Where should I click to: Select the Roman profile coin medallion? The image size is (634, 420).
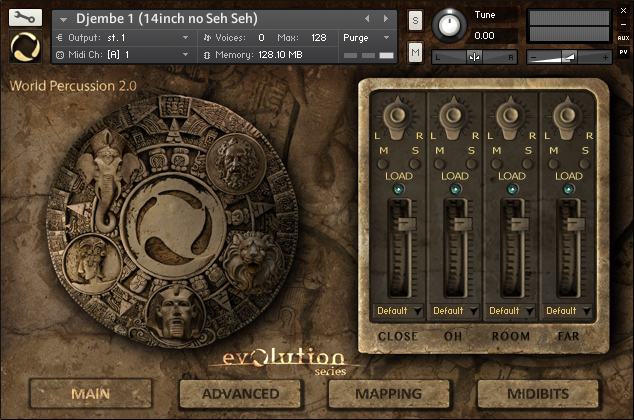pos(93,263)
